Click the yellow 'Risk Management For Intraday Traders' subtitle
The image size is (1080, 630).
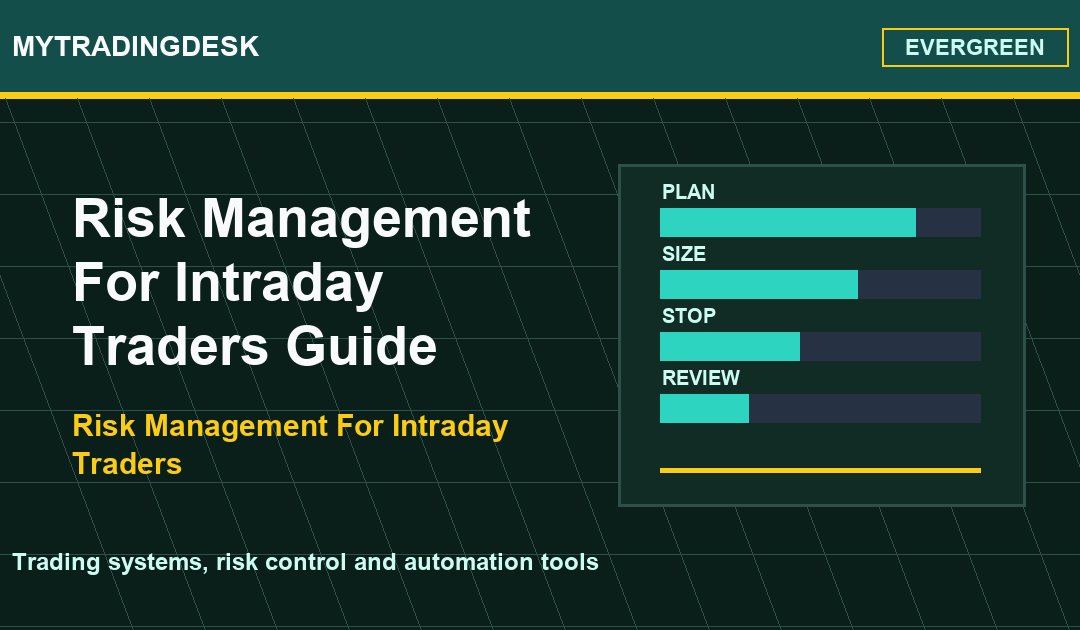coord(290,445)
